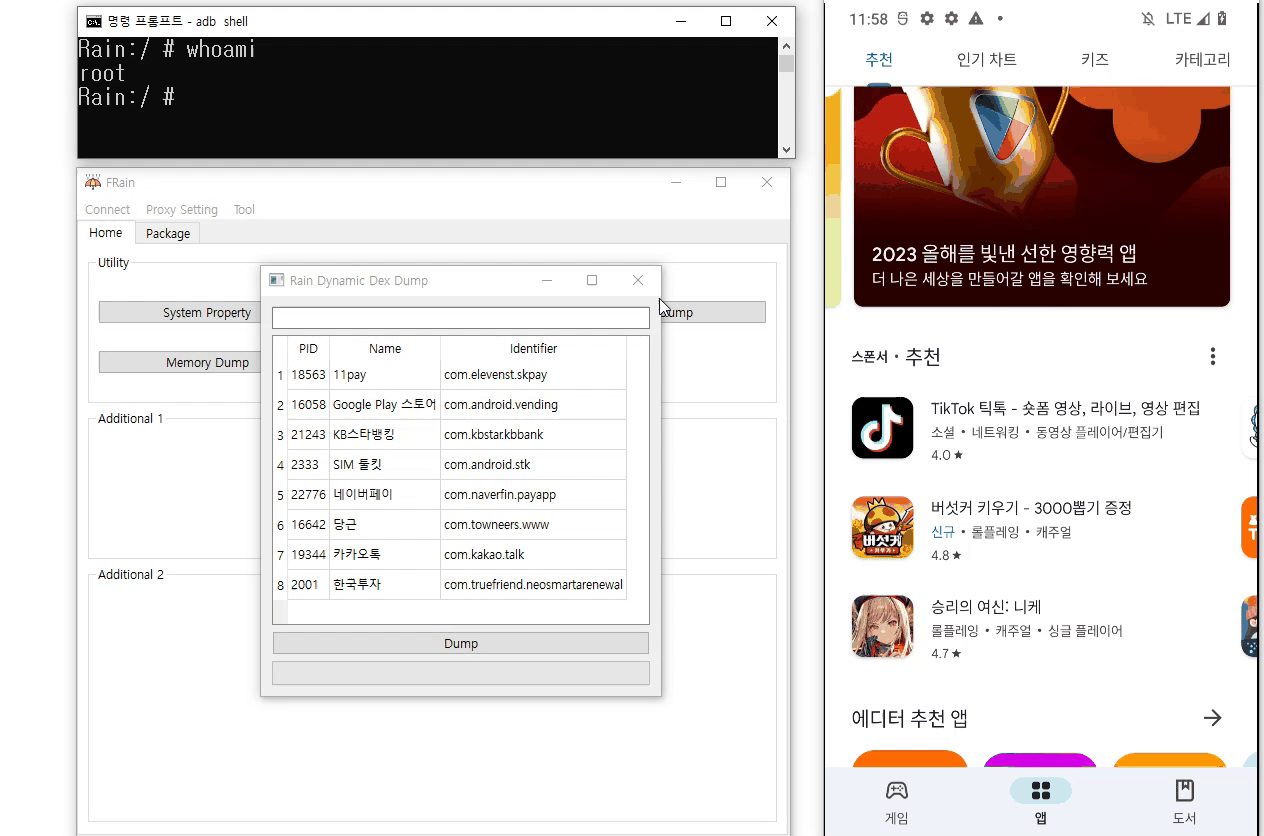Click the com.kbstar.kbbank identifier cell
The image size is (1264, 836).
[533, 435]
